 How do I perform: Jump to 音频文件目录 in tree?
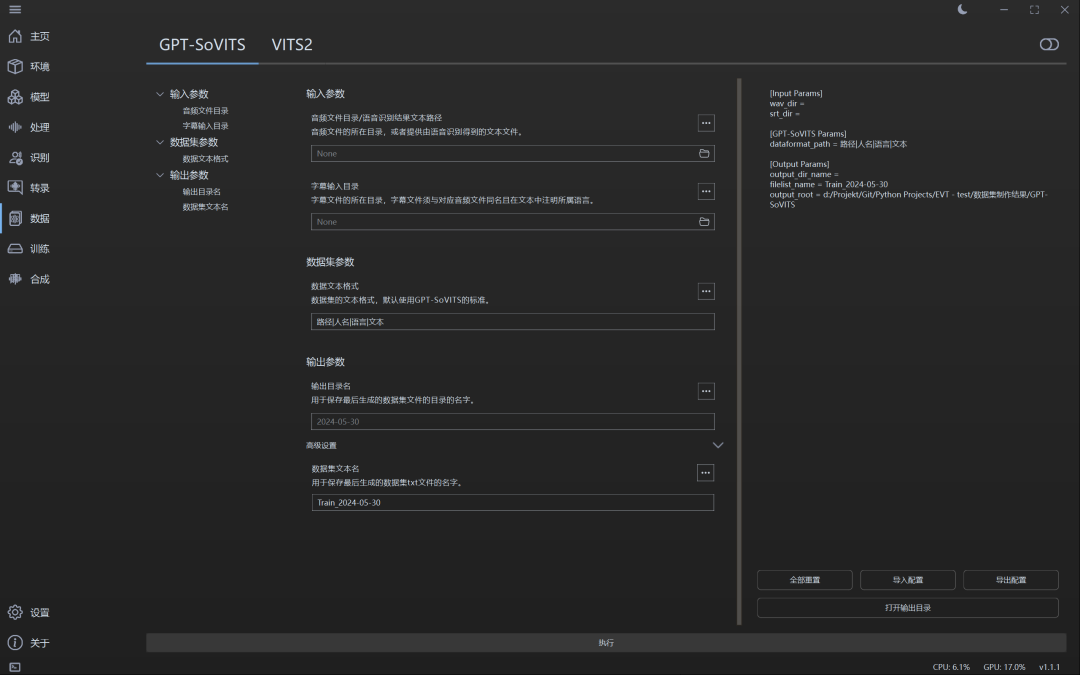click(205, 111)
